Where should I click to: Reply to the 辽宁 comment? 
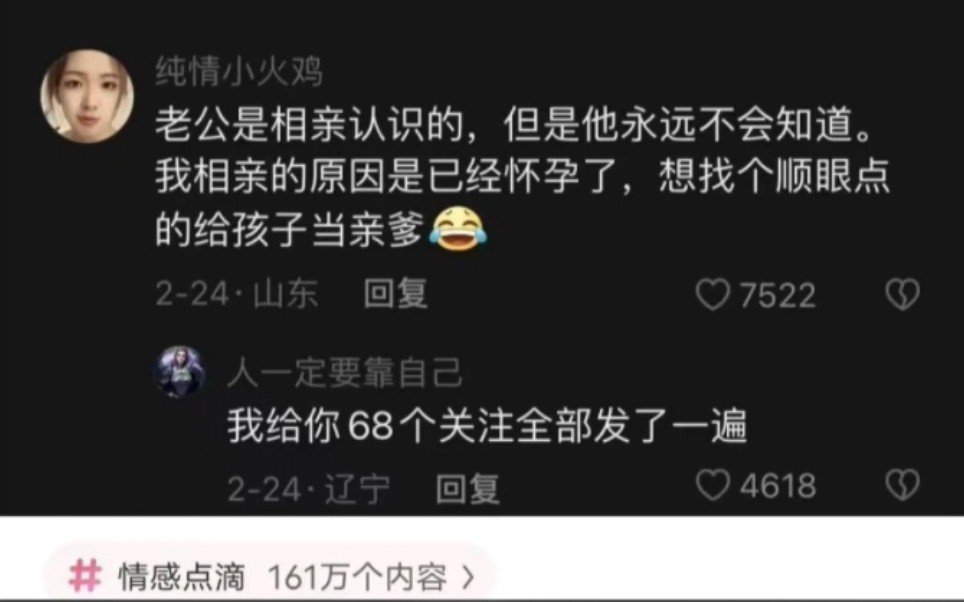pyautogui.click(x=467, y=489)
